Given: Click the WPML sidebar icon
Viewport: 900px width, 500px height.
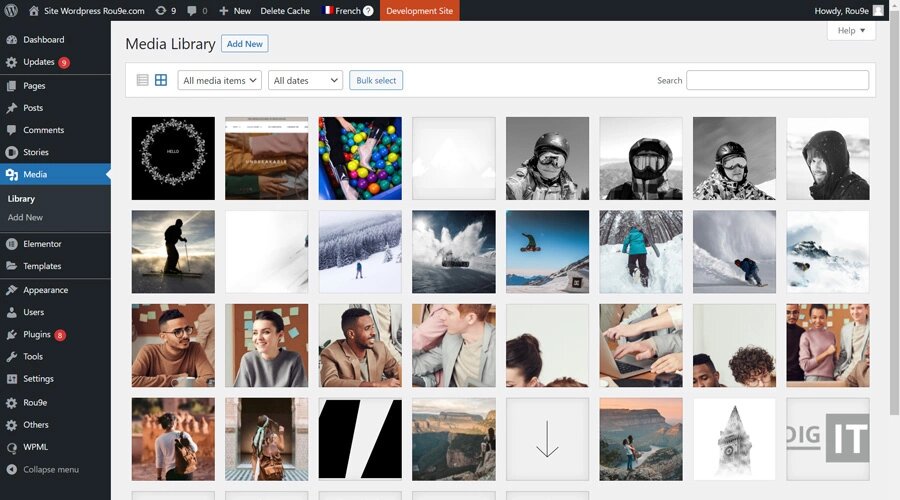Looking at the screenshot, I should pos(11,447).
